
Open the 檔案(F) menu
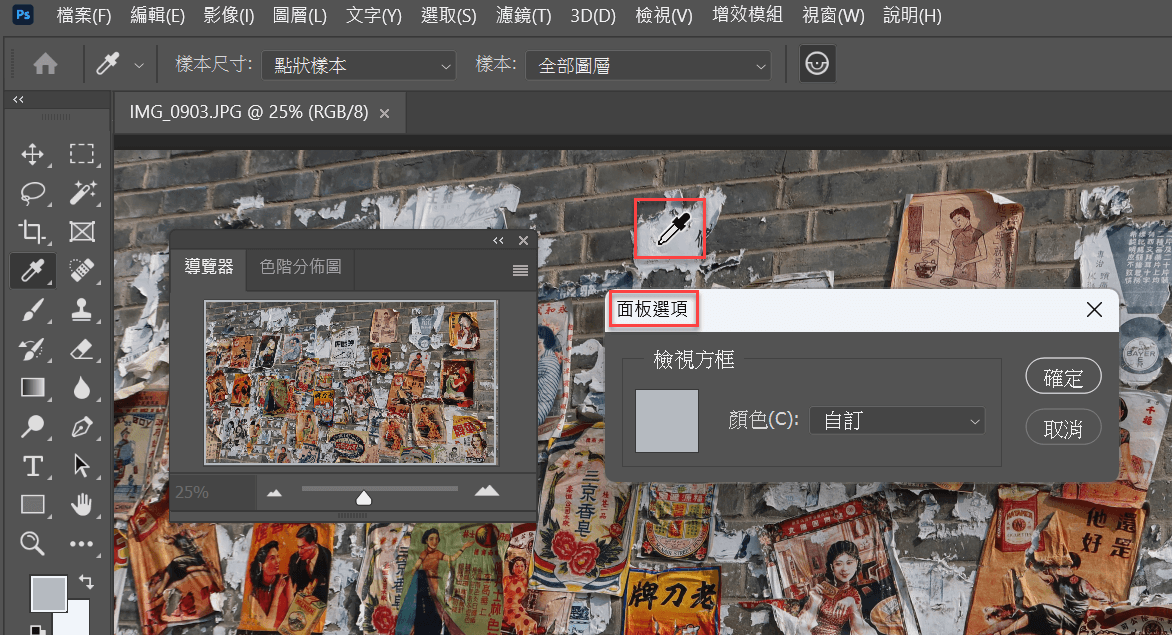(84, 15)
